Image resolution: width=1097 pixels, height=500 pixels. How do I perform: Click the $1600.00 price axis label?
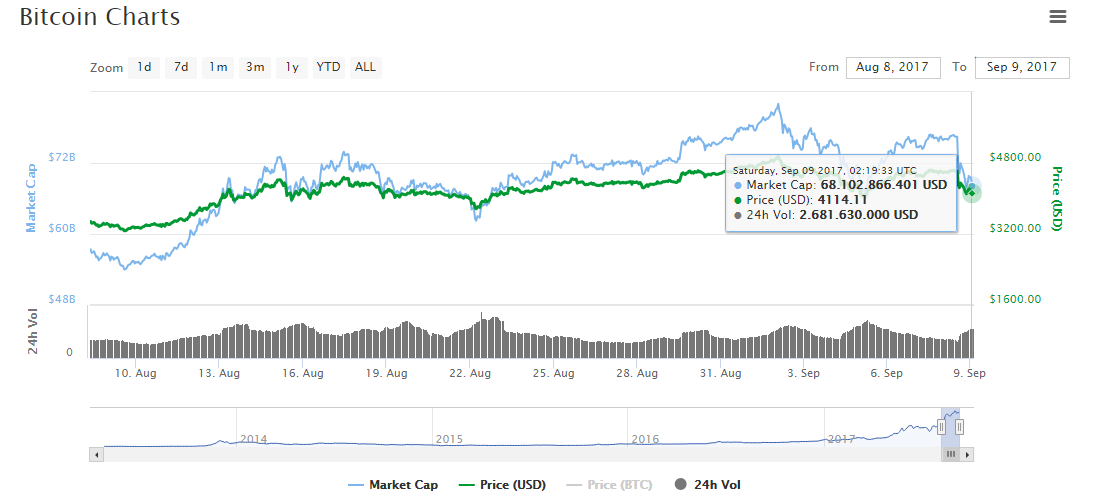1015,299
